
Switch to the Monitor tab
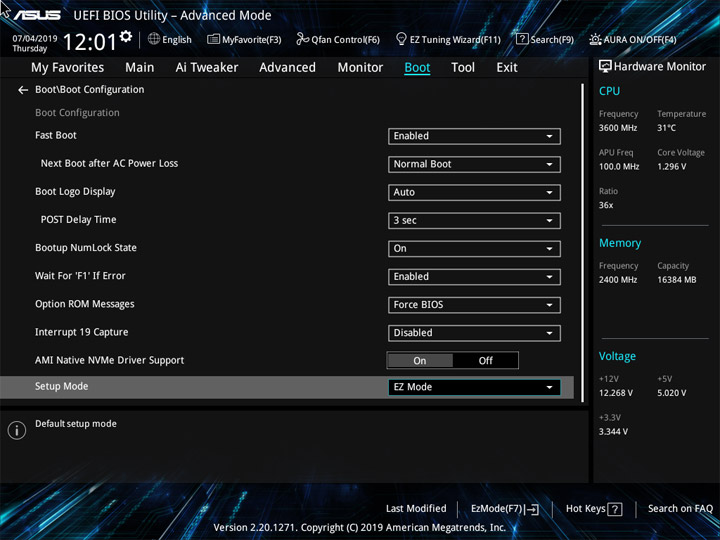click(360, 68)
